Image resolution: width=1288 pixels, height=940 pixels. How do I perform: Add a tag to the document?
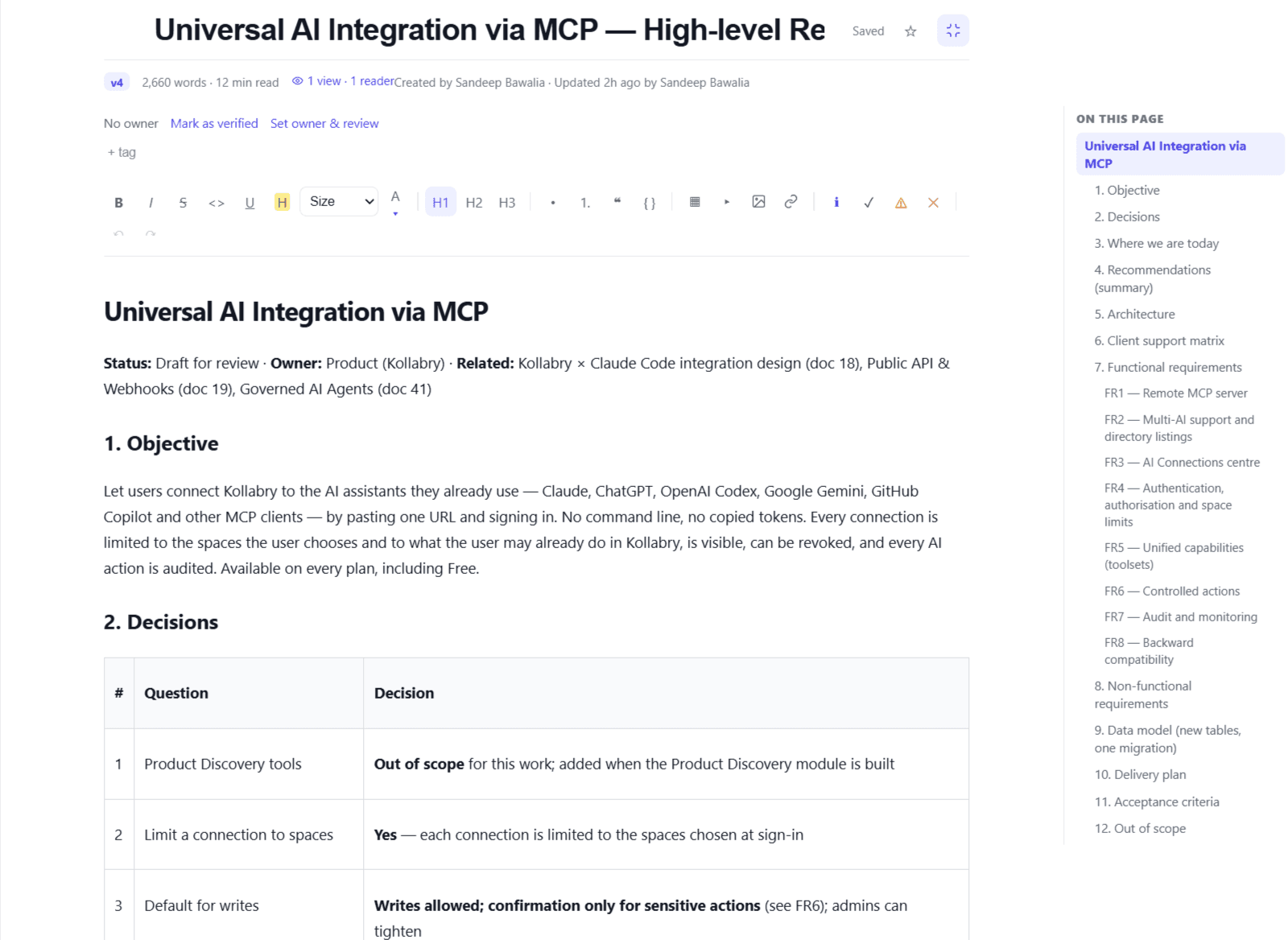pos(122,152)
